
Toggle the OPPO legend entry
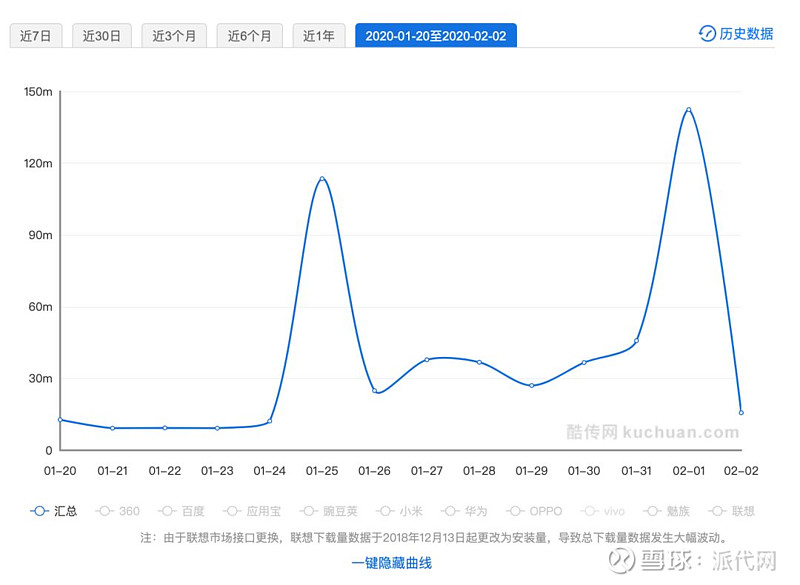coord(534,511)
